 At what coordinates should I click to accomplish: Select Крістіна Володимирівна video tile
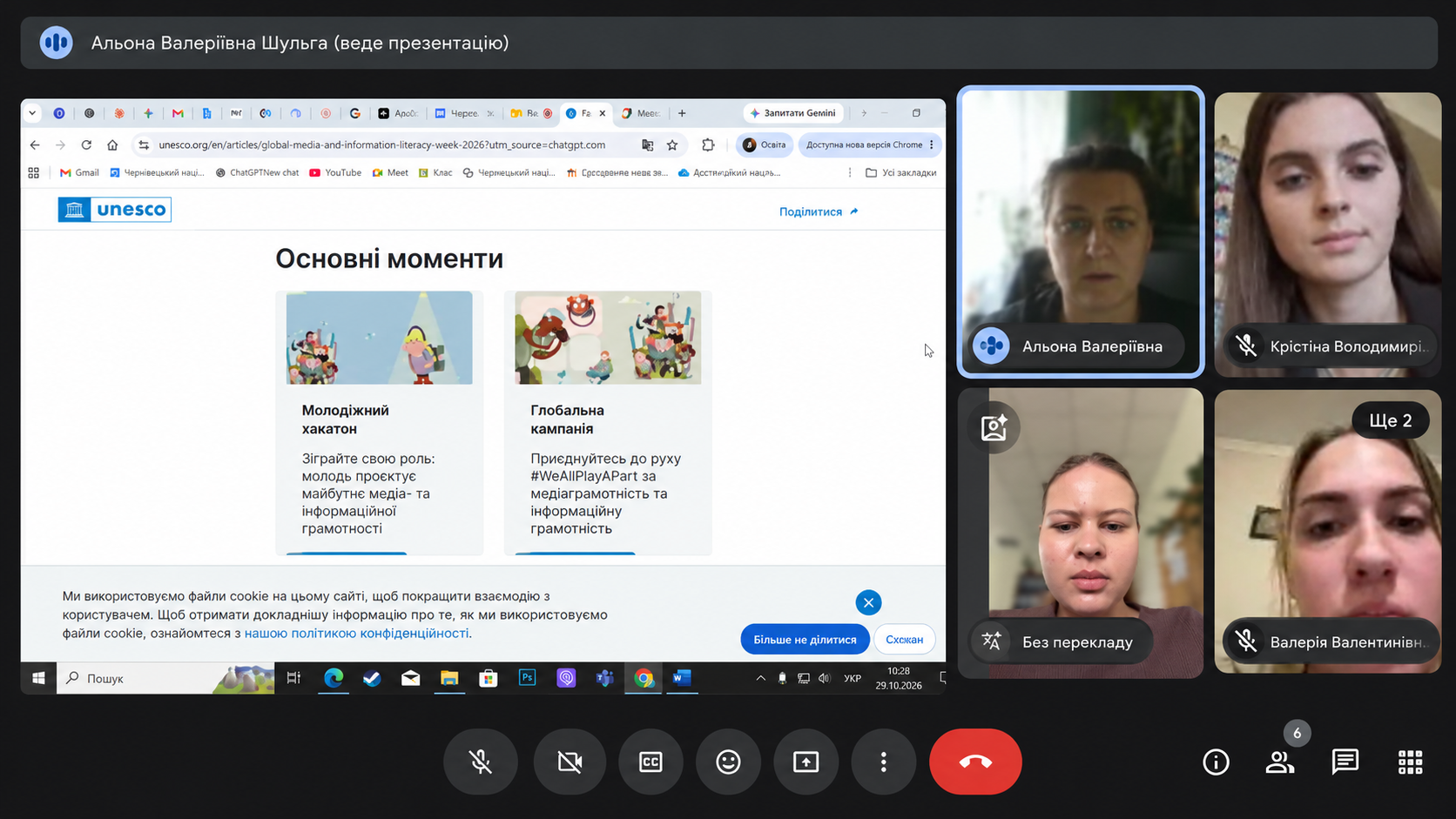1327,234
